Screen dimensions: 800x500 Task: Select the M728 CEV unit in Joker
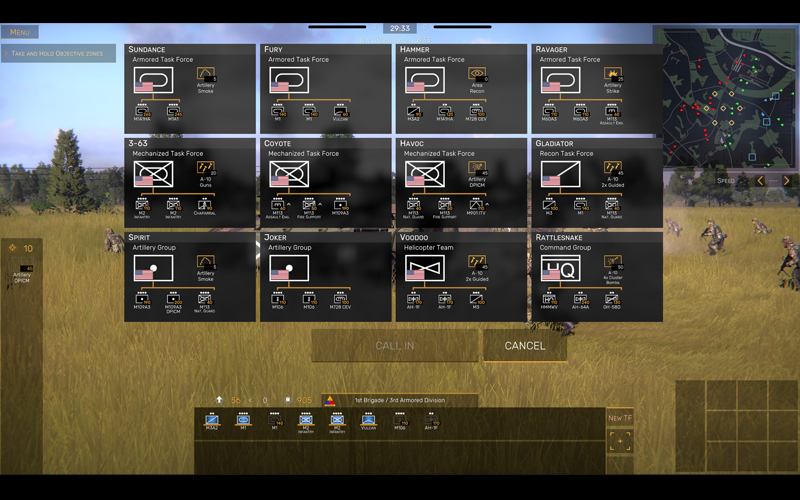point(339,300)
